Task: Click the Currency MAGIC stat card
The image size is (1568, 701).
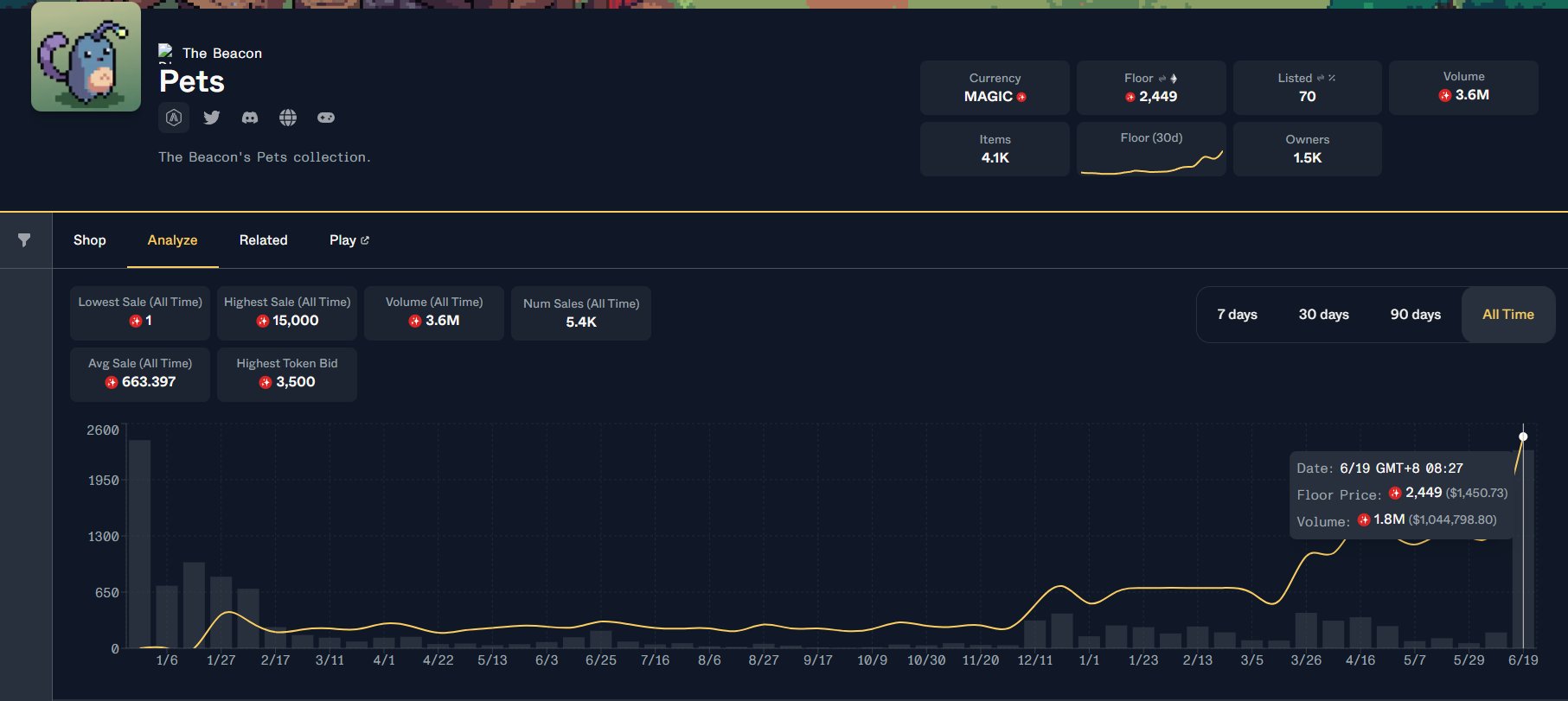Action: coord(995,87)
